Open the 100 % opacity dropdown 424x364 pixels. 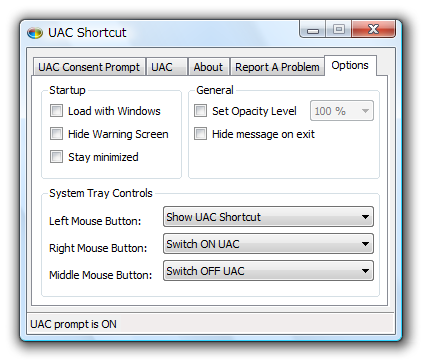342,111
